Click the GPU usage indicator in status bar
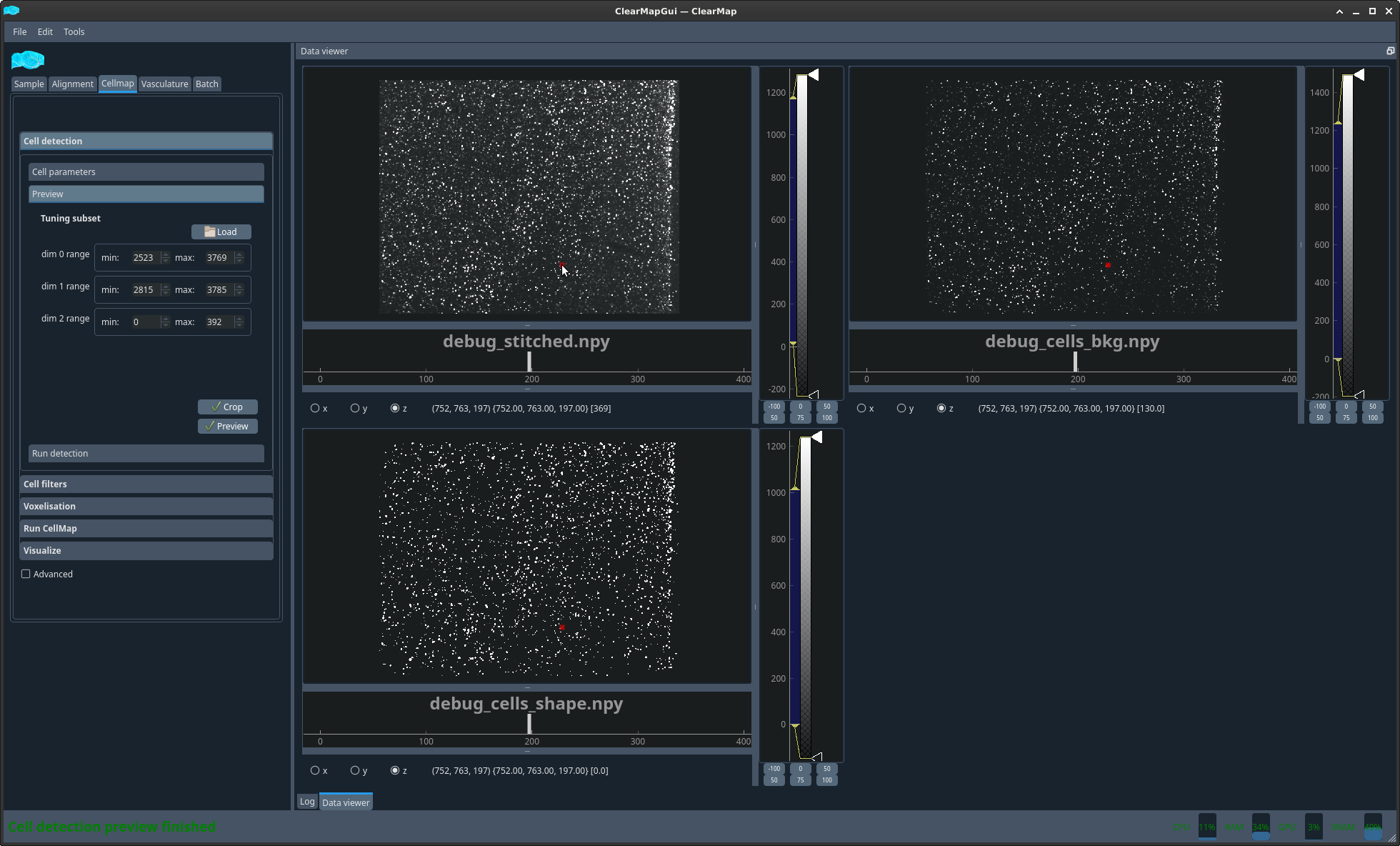 pyautogui.click(x=1314, y=827)
